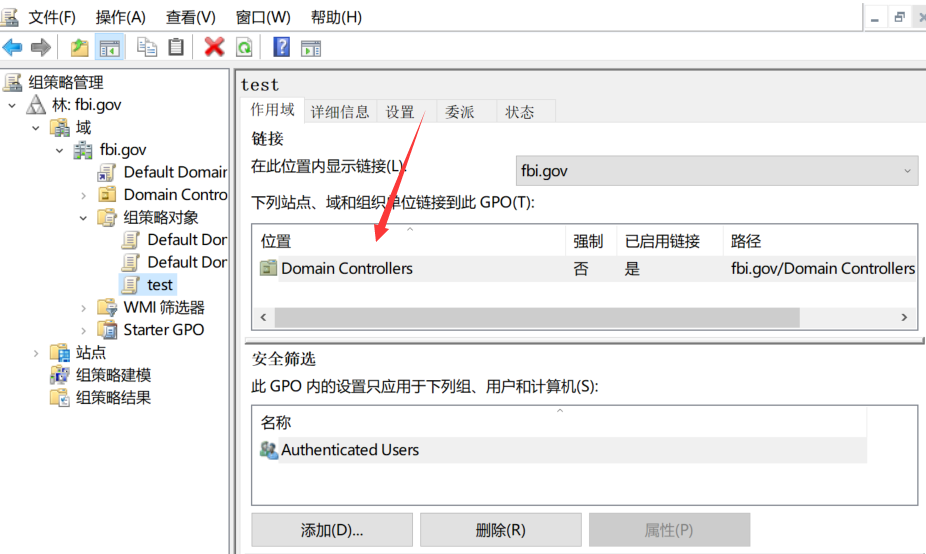Screen dimensions: 926x554
Task: Click the 删除(R) button
Action: point(500,530)
